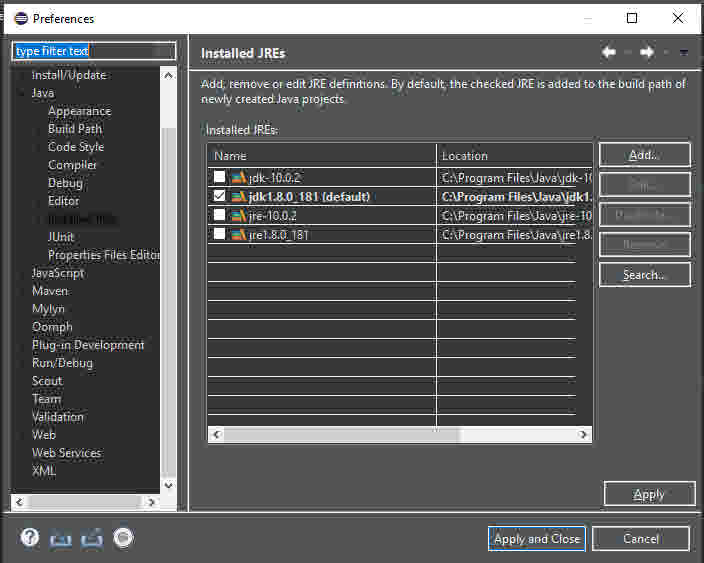This screenshot has height=563, width=704.
Task: Click the jre-10.0.2 library icon
Action: [x=238, y=216]
